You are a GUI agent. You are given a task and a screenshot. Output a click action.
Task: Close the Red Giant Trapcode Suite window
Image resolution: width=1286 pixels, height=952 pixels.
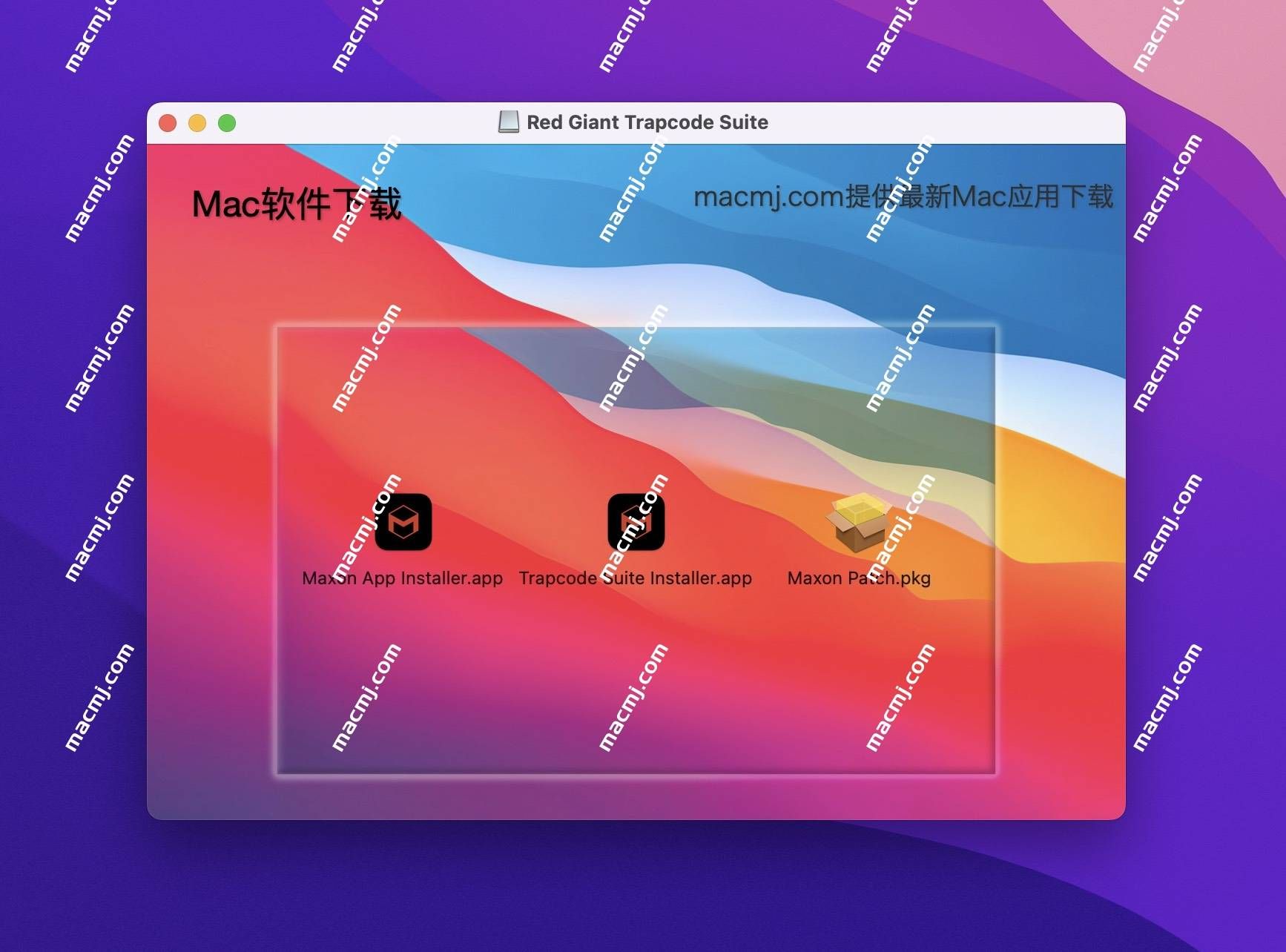pos(168,123)
